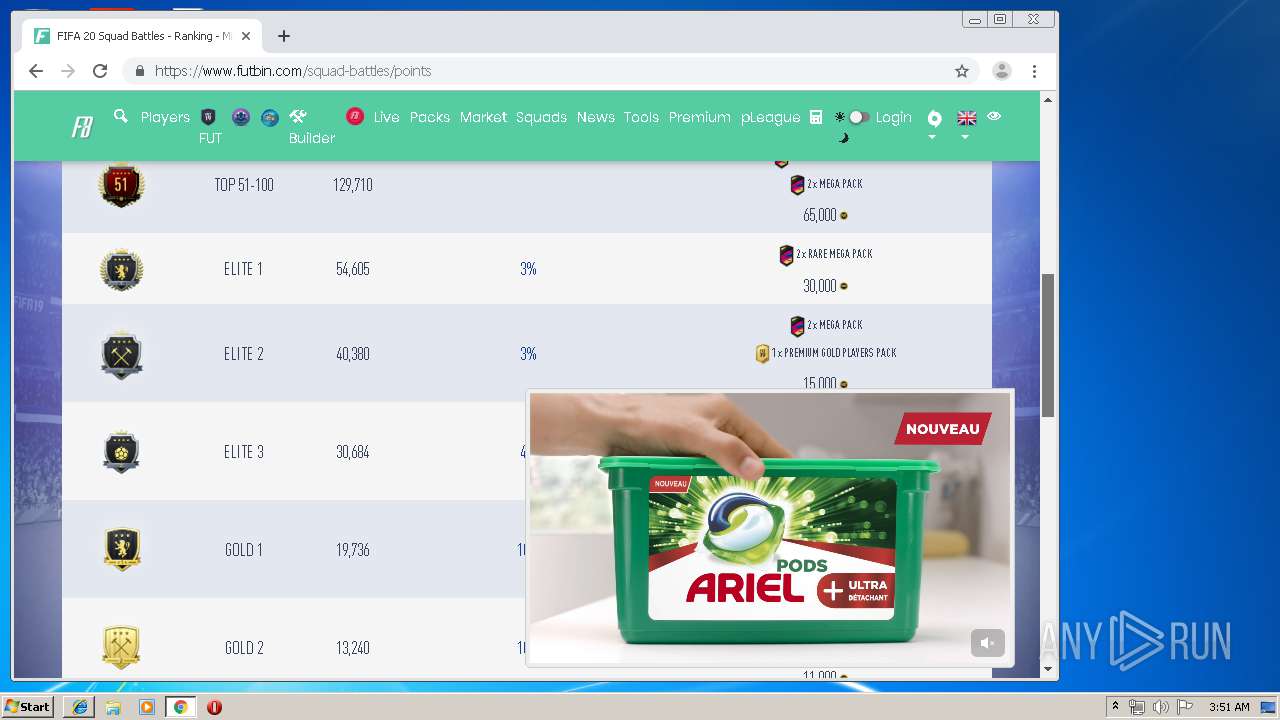Open the Tools menu
Screen dimensions: 1280x720
(x=641, y=117)
